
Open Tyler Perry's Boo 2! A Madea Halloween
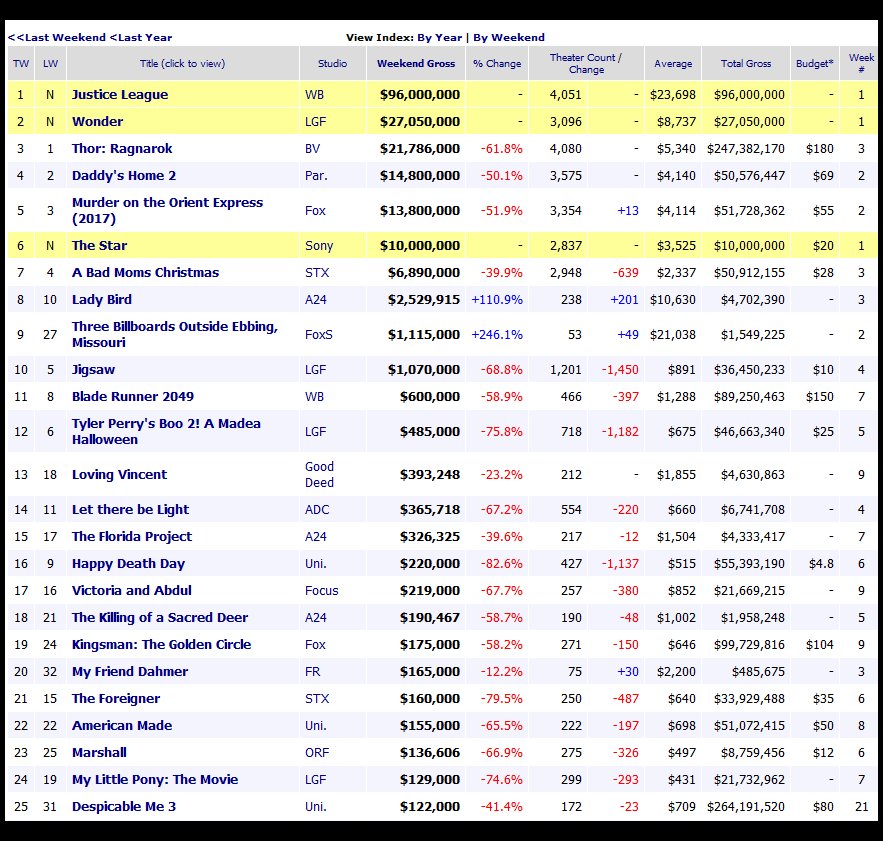pyautogui.click(x=166, y=431)
